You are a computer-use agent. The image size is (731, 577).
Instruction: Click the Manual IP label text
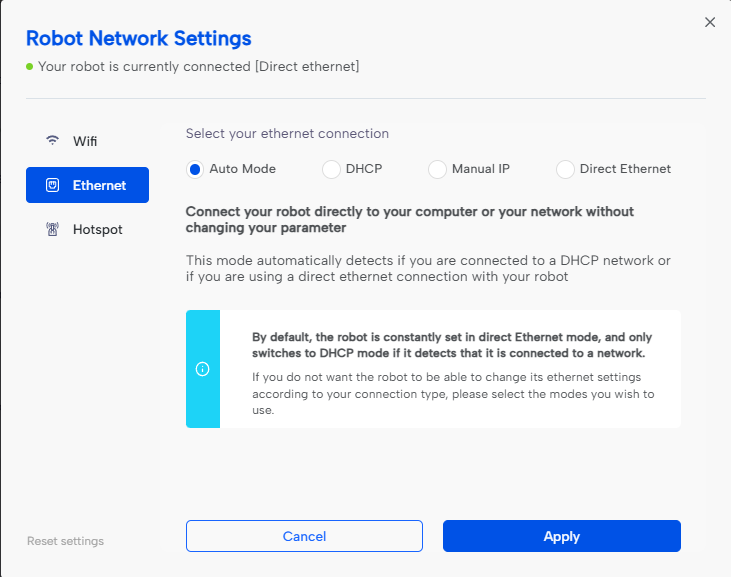(480, 169)
